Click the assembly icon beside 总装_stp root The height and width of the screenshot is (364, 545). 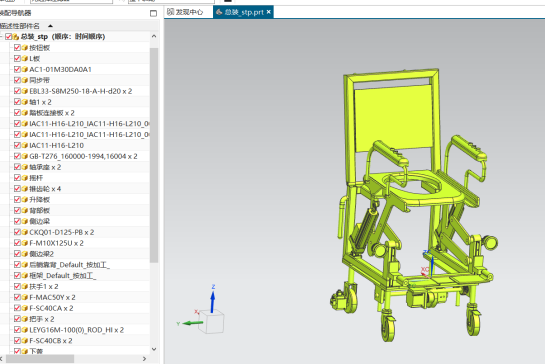tap(16, 37)
